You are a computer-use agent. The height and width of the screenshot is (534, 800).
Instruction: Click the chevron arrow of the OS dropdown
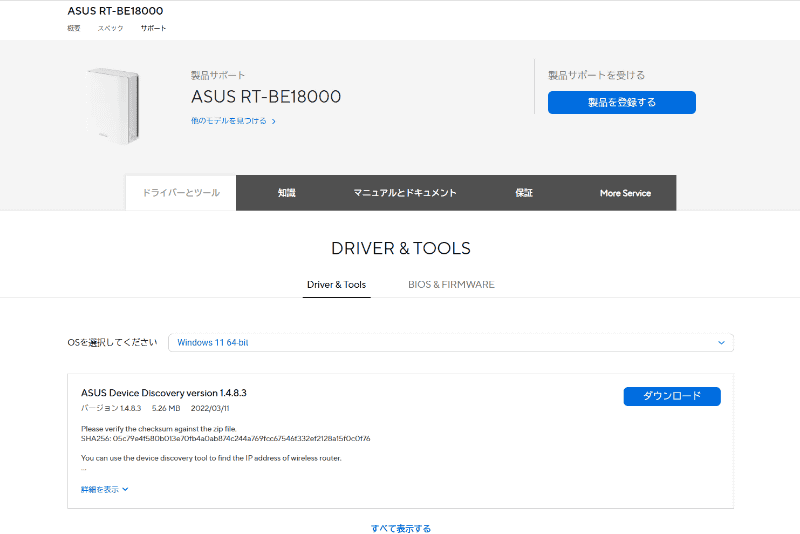pos(721,343)
